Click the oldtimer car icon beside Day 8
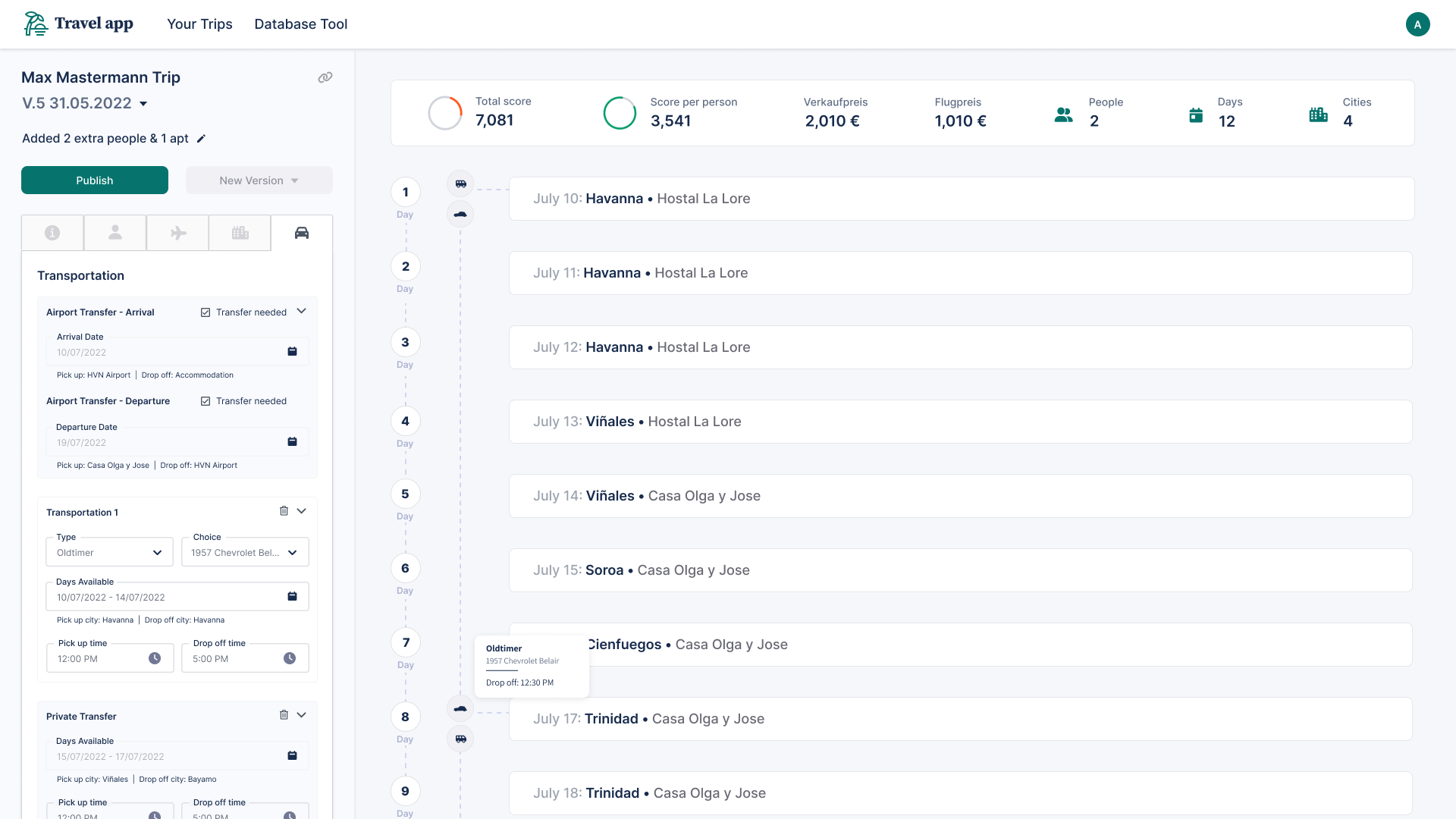This screenshot has height=819, width=1456. [x=460, y=708]
